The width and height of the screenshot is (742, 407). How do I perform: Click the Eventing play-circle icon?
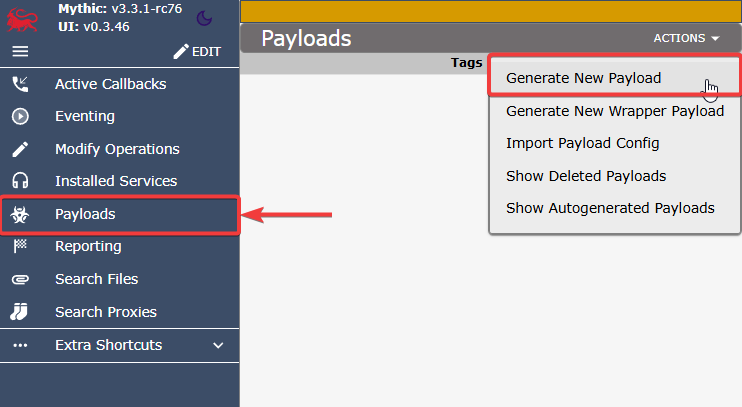click(20, 116)
